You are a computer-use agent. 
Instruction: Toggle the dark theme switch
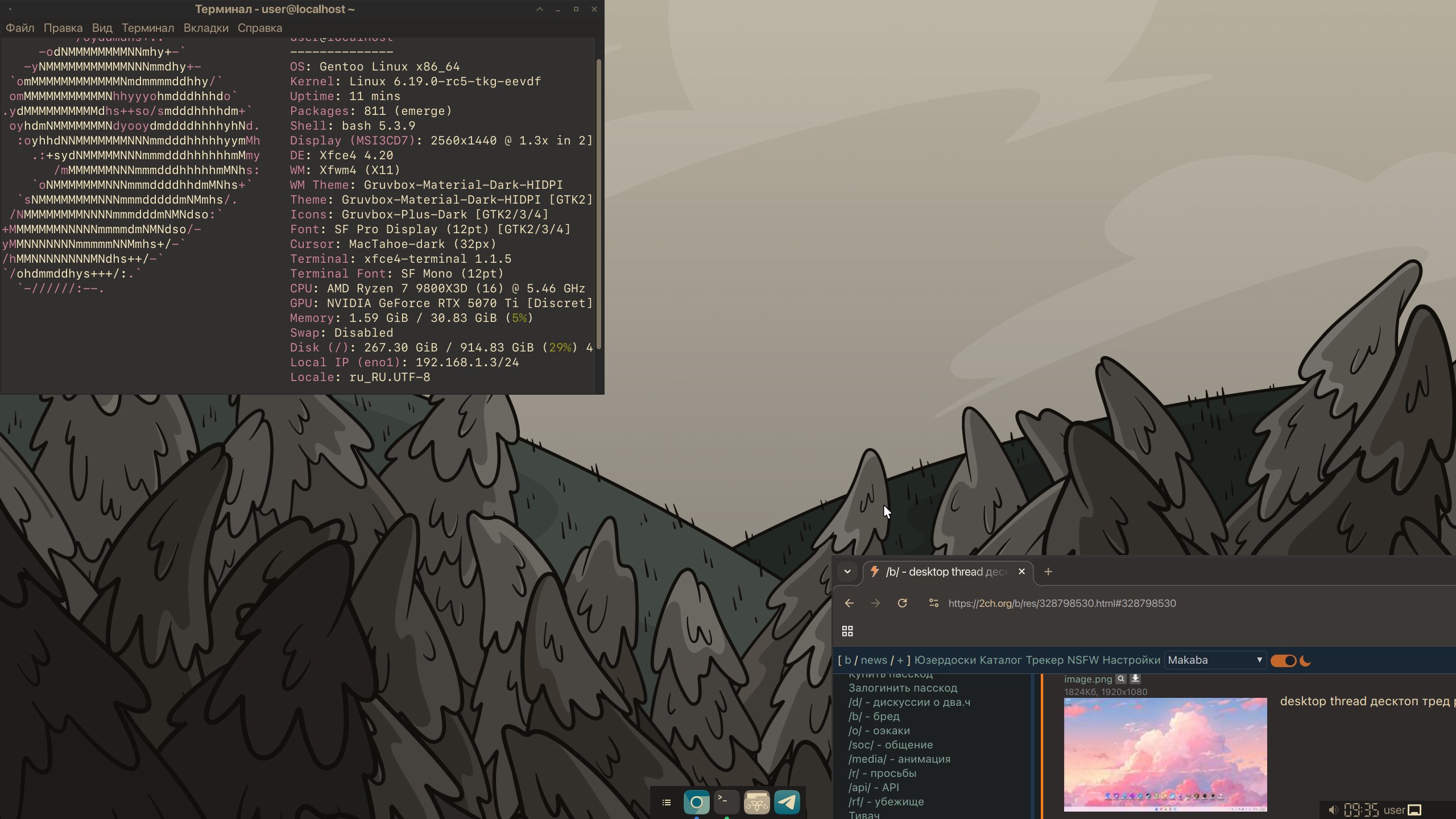1284,660
